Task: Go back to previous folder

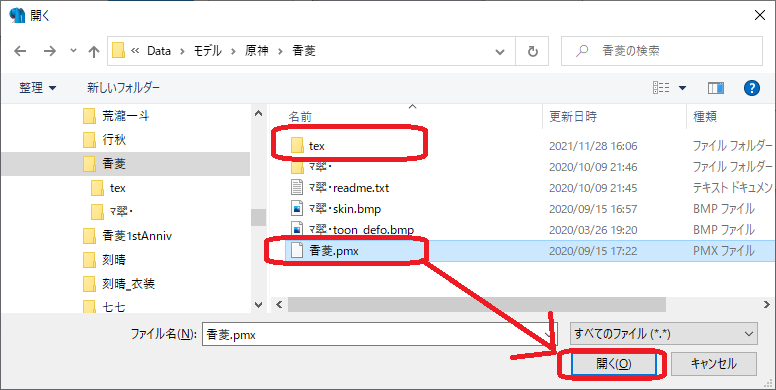Action: pos(20,51)
